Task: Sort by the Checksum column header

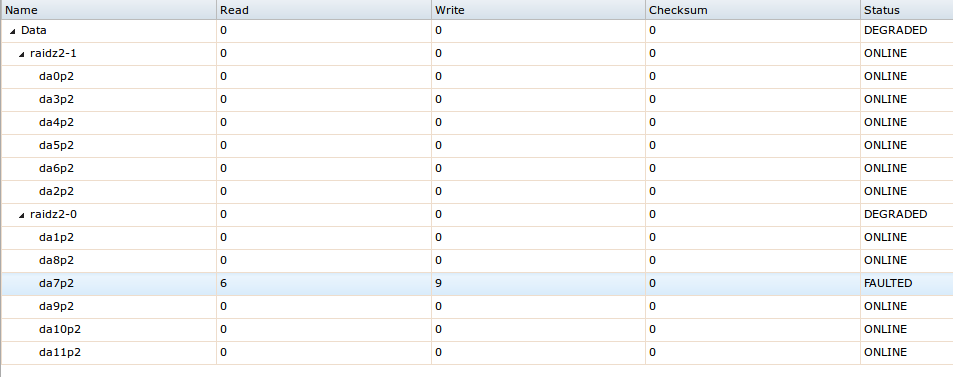Action: coord(753,10)
